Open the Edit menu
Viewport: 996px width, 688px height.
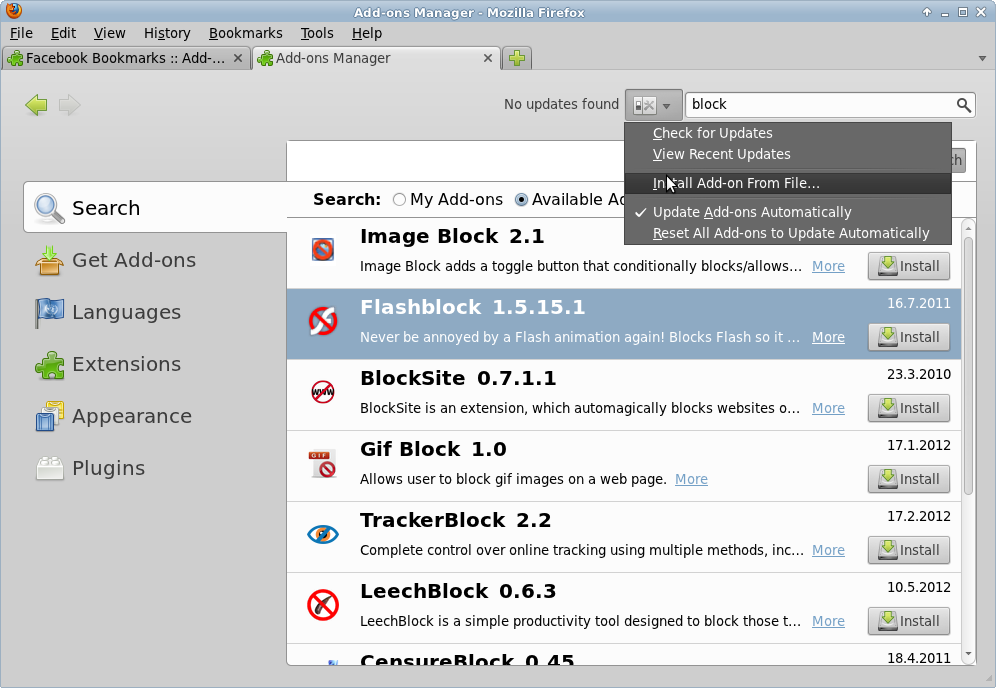[x=63, y=33]
